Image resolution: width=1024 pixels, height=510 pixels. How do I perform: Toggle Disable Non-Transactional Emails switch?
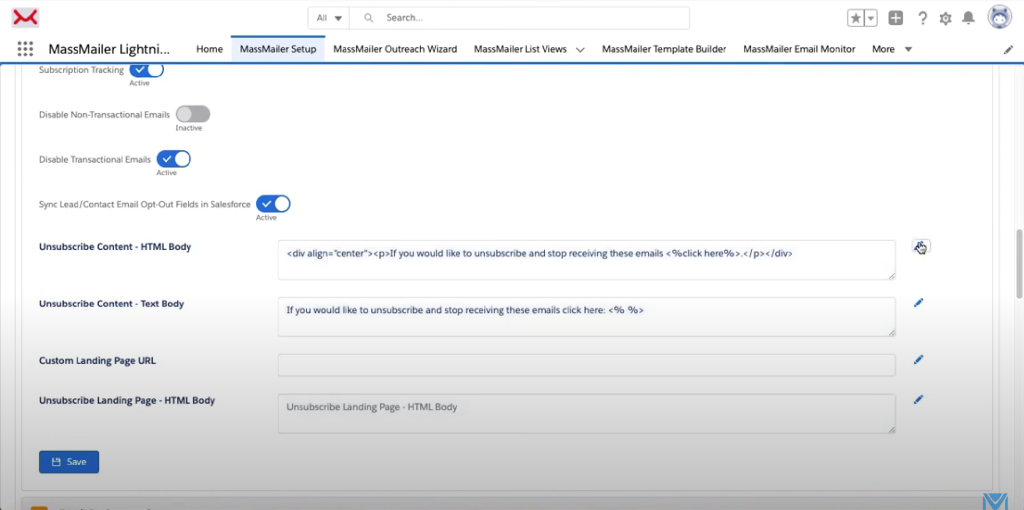point(193,115)
